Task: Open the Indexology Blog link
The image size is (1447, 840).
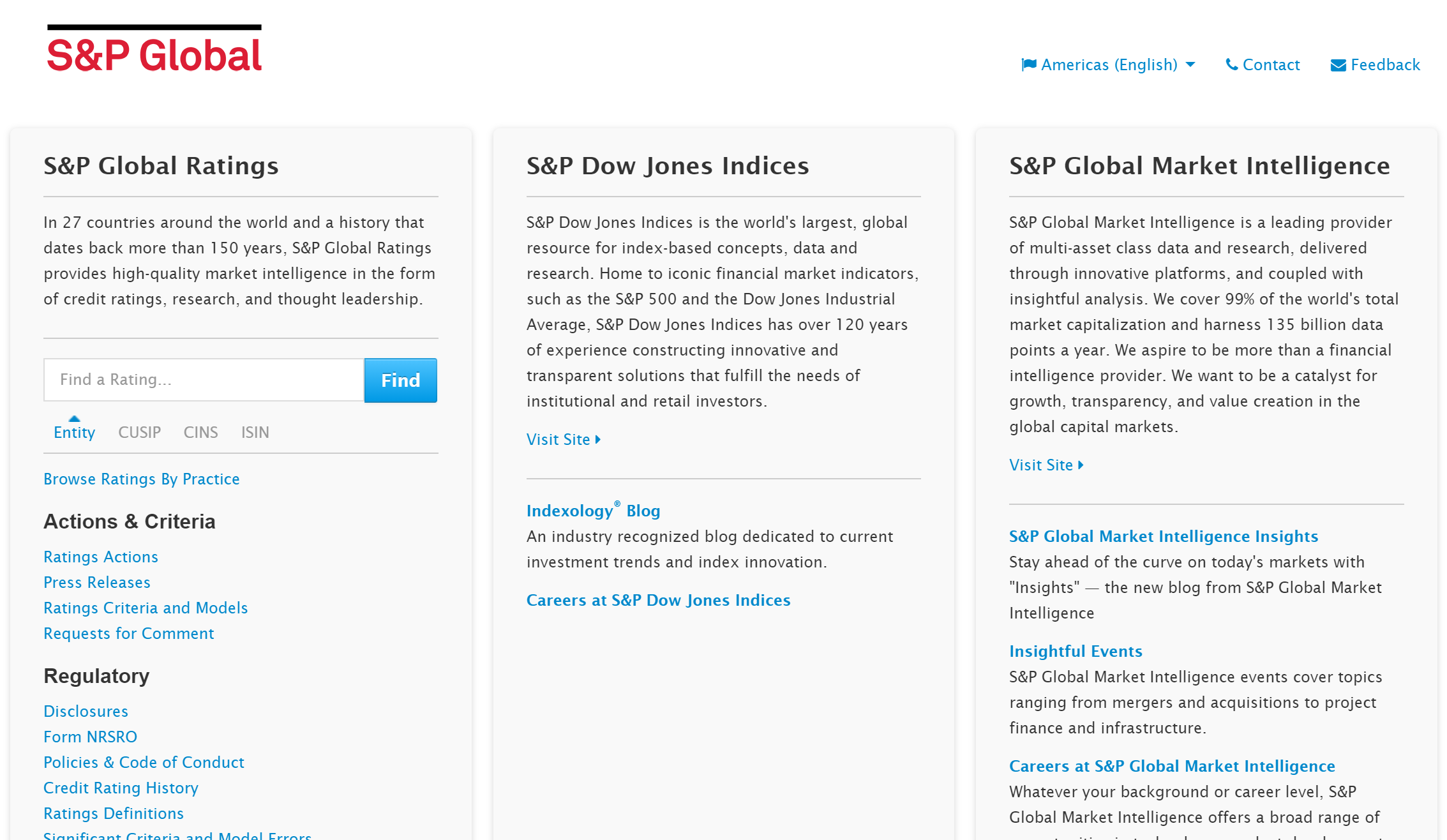Action: point(593,511)
